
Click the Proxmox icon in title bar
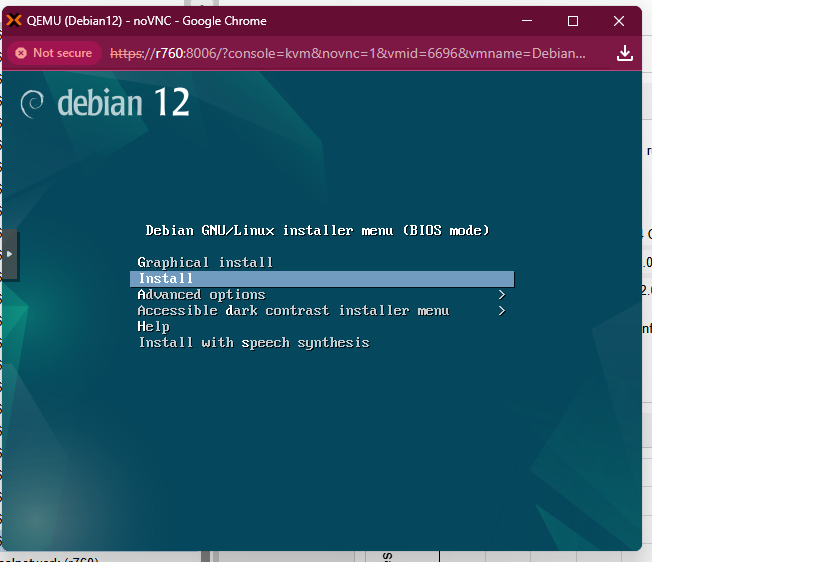click(x=15, y=21)
